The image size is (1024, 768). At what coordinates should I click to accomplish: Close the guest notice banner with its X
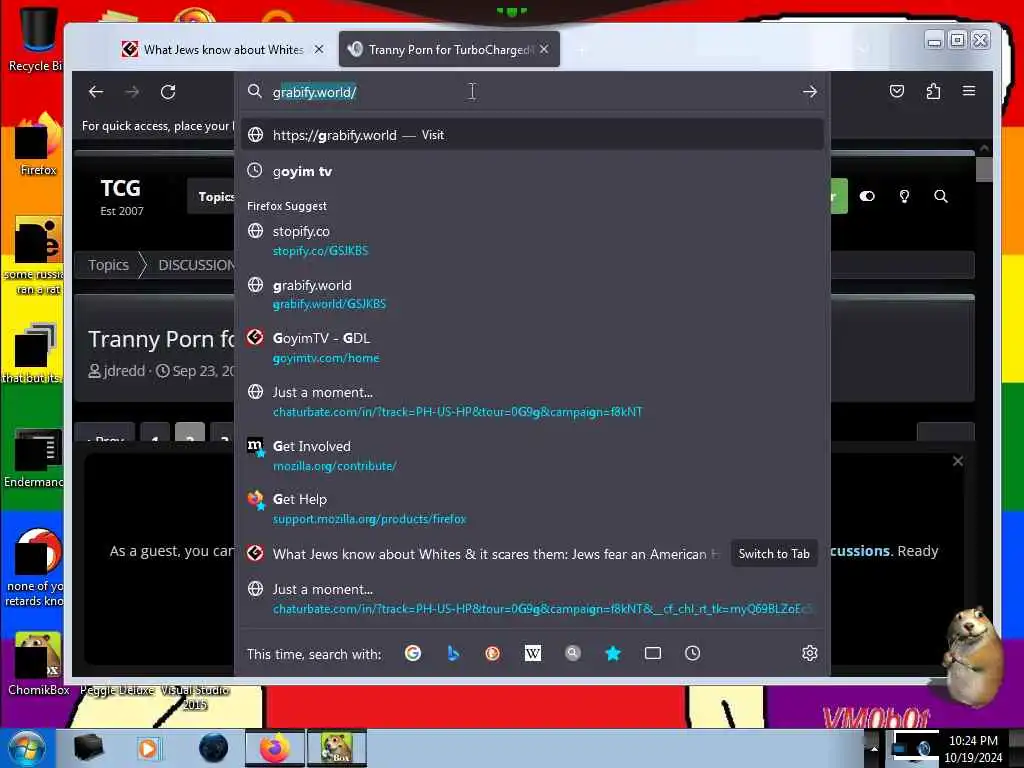pyautogui.click(x=958, y=461)
